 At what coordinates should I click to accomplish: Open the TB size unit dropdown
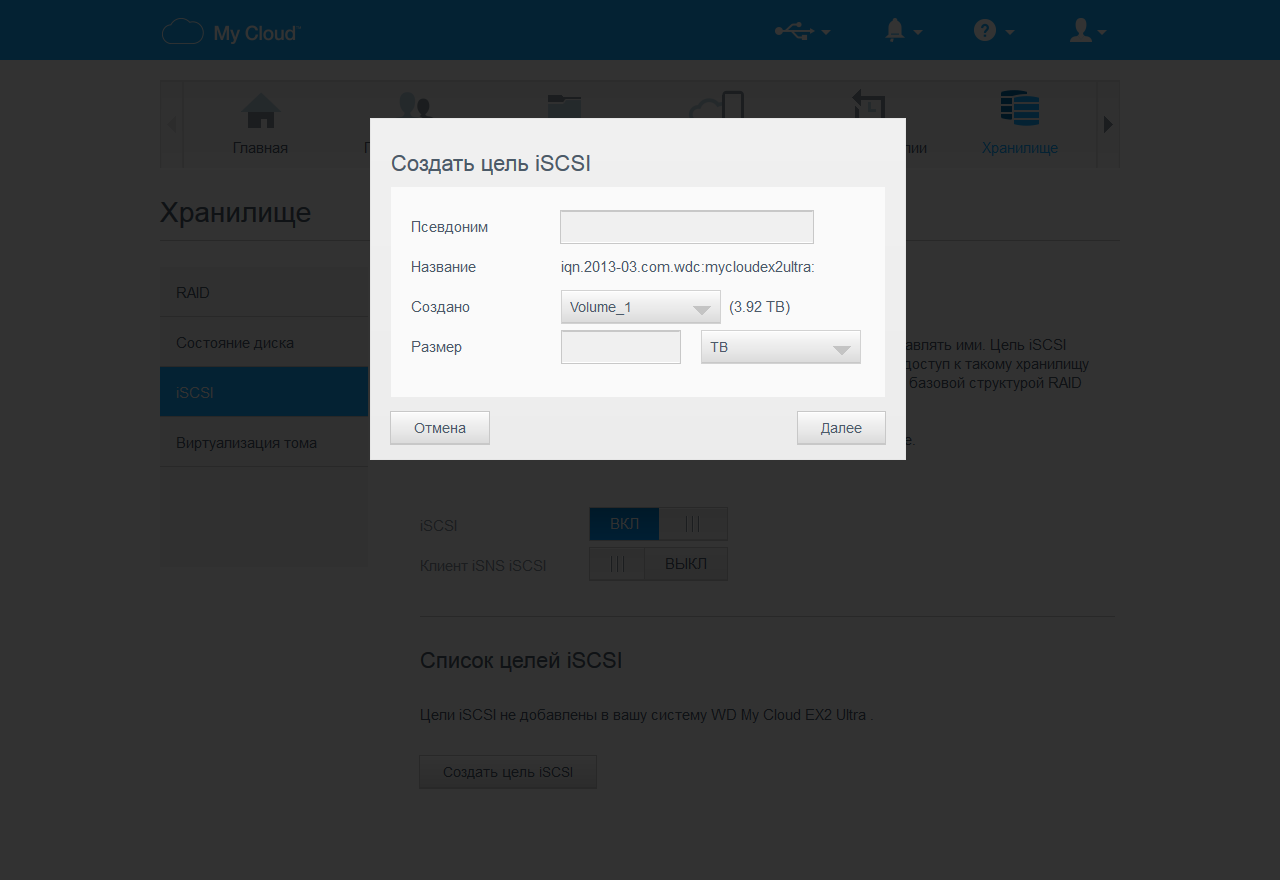pyautogui.click(x=781, y=347)
